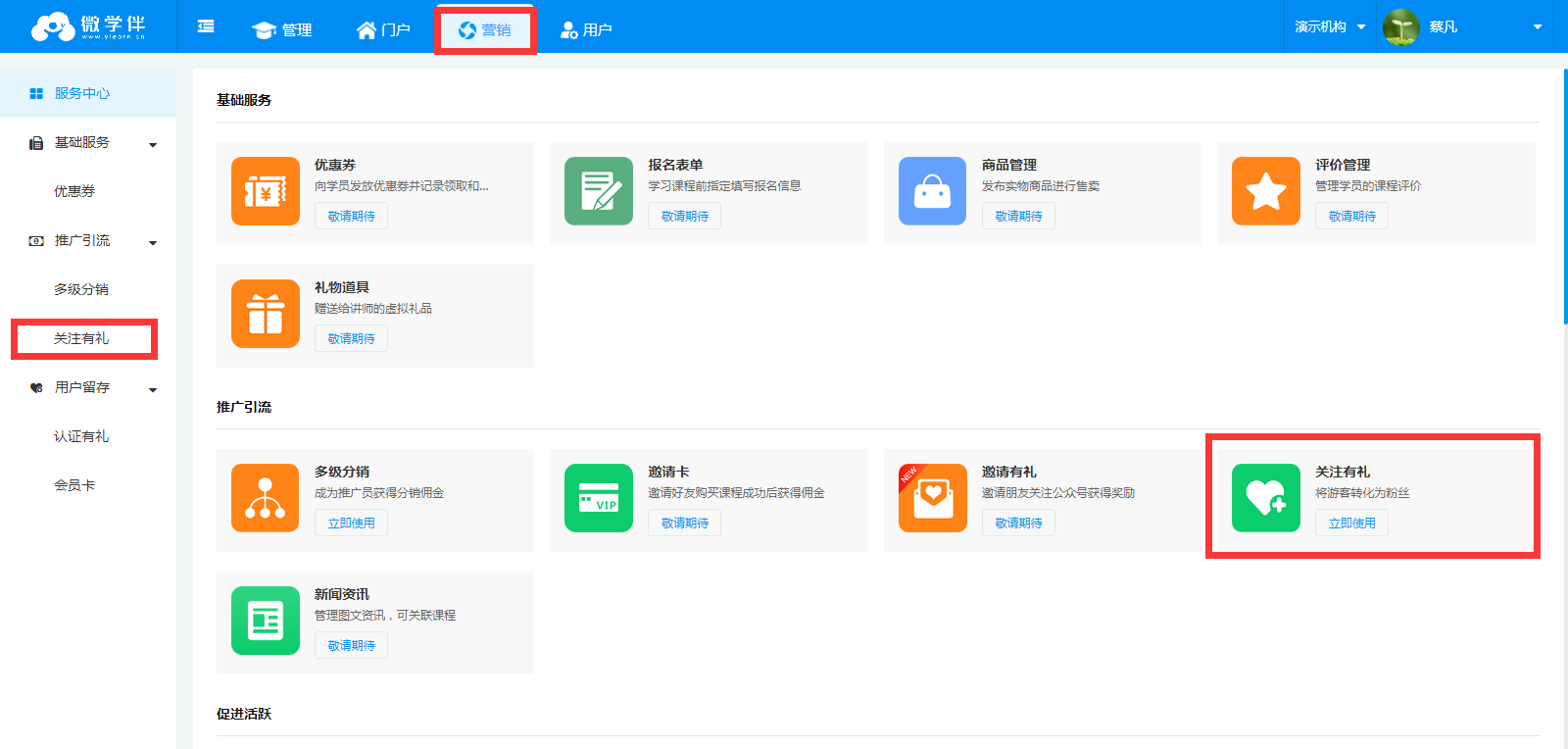Viewport: 1568px width, 749px height.
Task: Click the 用户 person icon
Action: [568, 30]
